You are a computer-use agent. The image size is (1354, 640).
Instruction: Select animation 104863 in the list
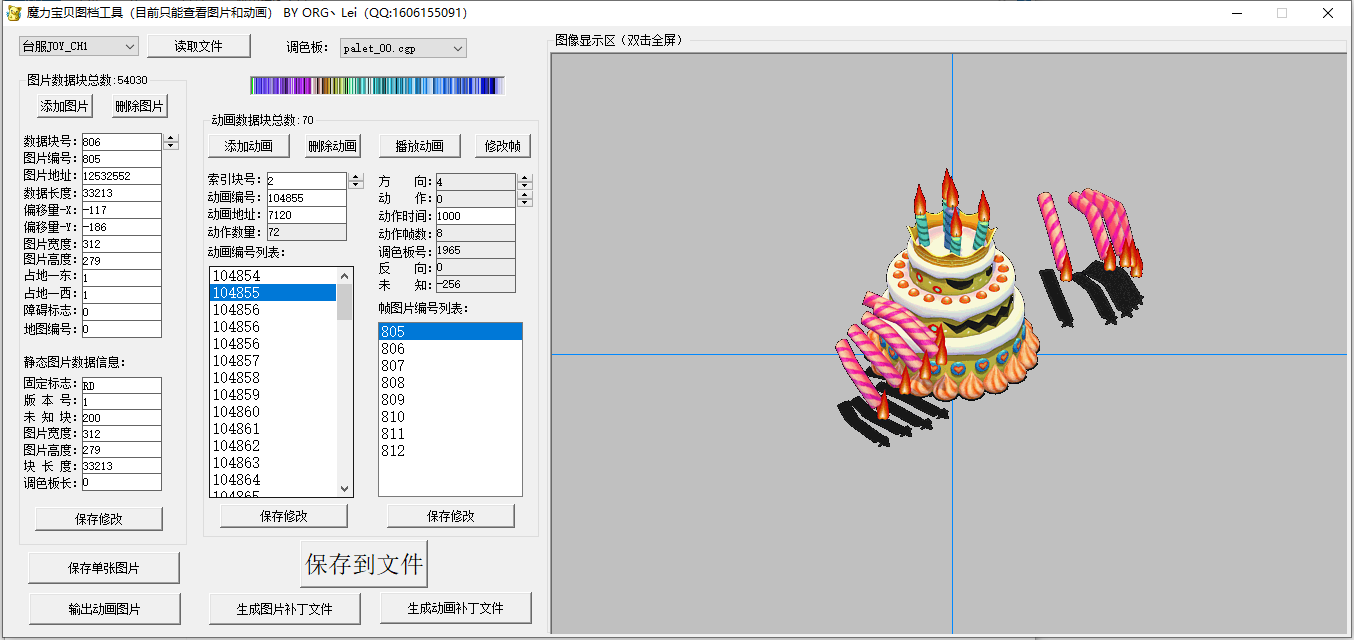point(273,463)
